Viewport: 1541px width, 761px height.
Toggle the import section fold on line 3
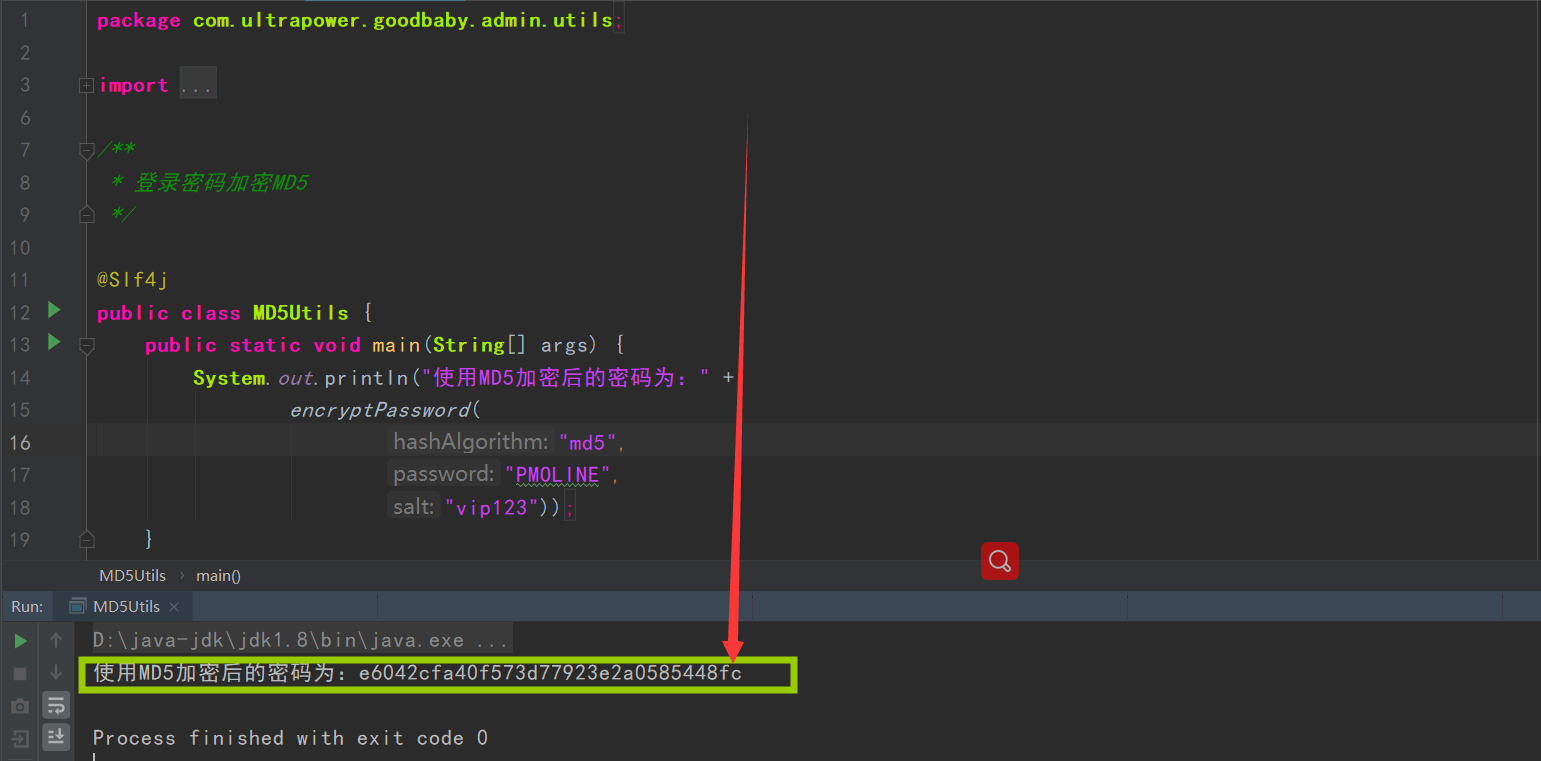(86, 85)
